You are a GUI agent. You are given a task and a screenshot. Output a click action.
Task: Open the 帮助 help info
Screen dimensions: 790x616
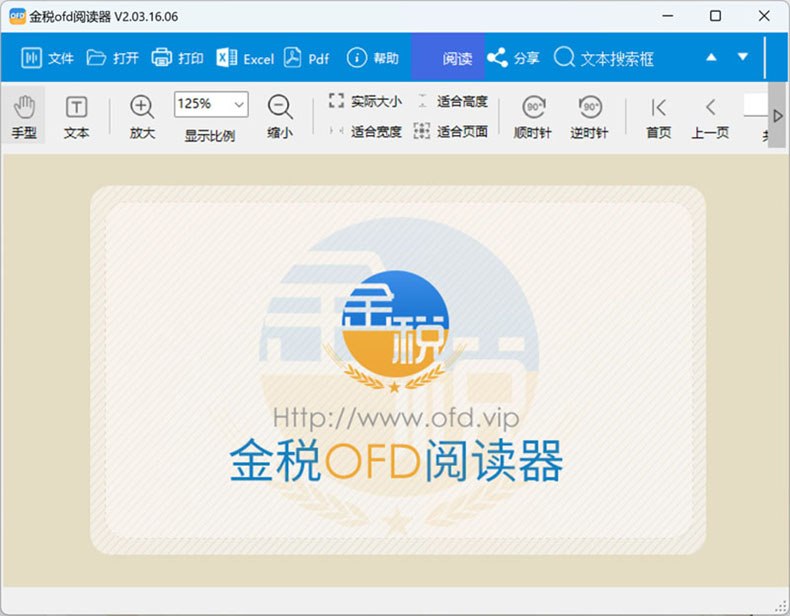point(372,58)
